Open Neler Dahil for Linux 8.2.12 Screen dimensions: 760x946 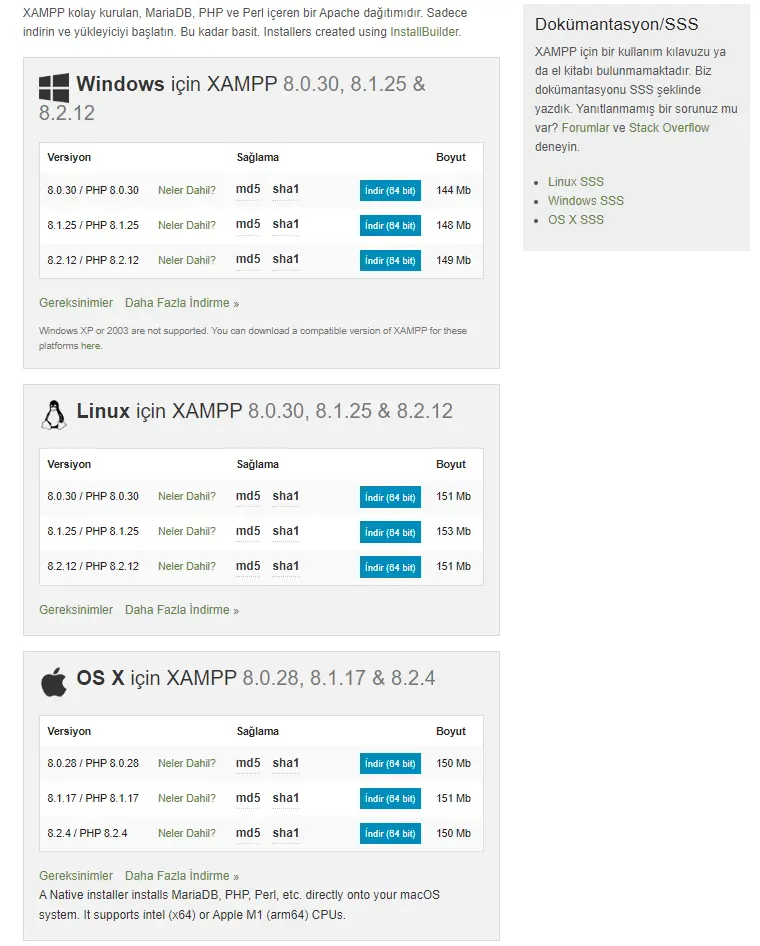[x=186, y=566]
